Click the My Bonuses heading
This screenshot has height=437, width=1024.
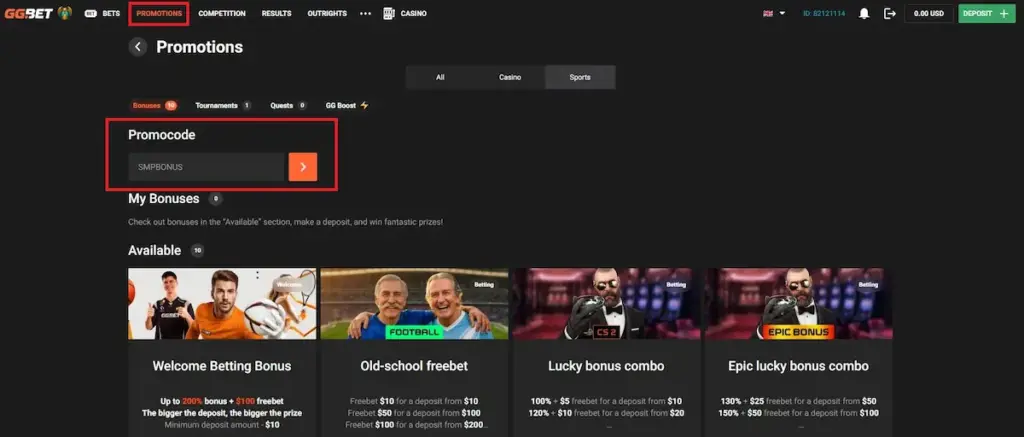coord(163,199)
